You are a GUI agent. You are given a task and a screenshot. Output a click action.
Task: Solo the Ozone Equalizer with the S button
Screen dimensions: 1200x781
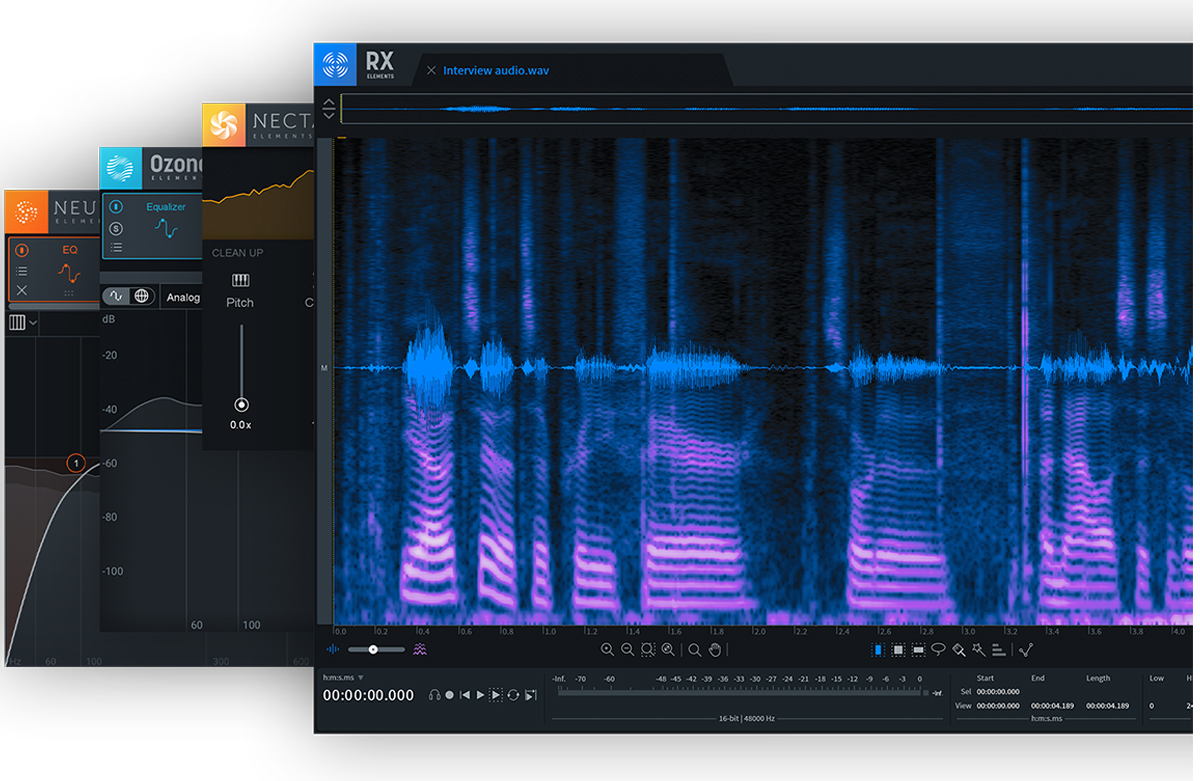click(117, 228)
